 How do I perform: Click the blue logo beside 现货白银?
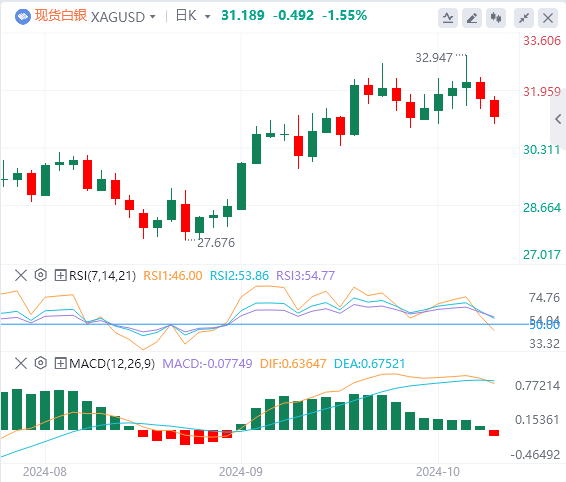pos(23,17)
